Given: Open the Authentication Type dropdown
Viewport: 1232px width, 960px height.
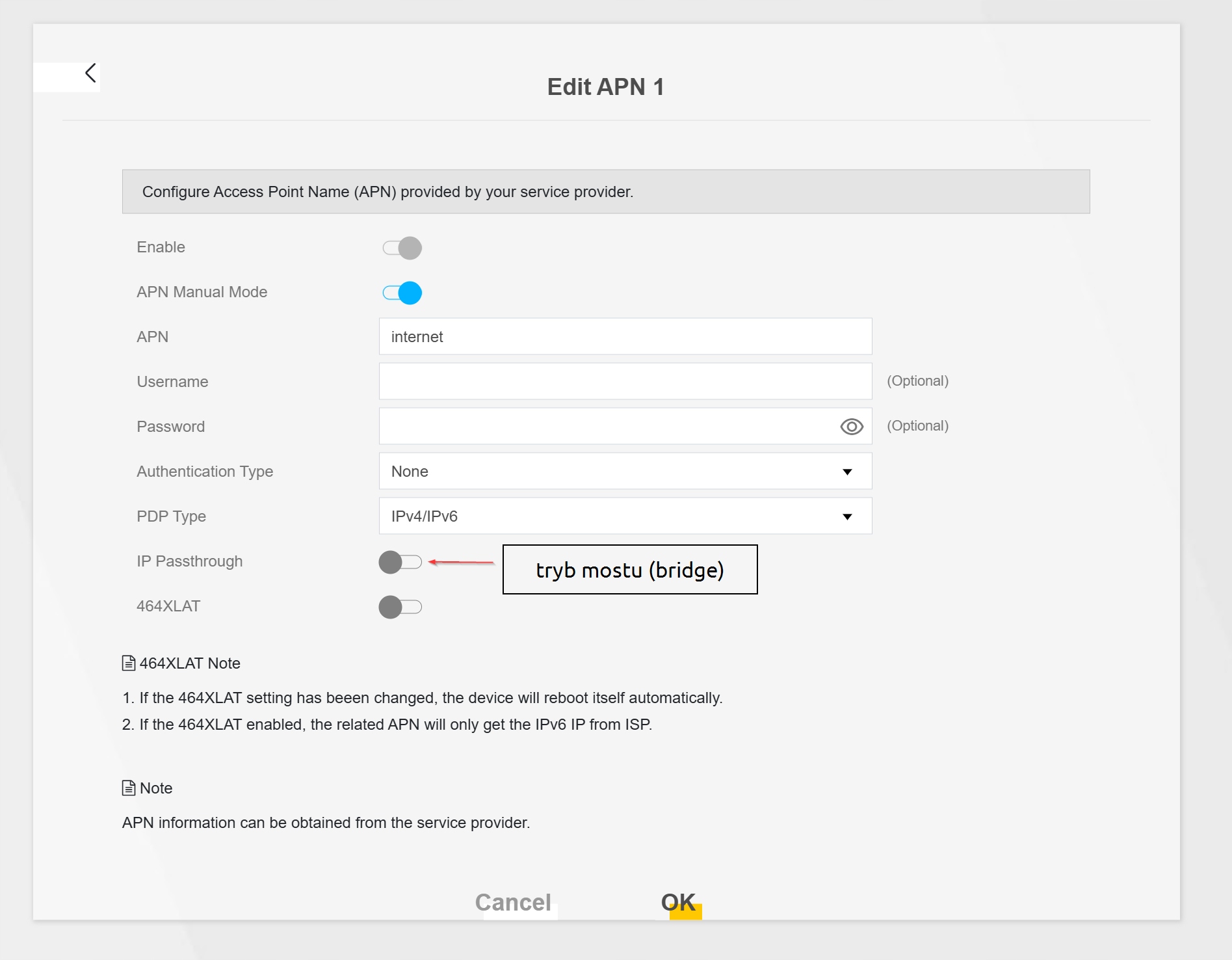Looking at the screenshot, I should pos(625,472).
